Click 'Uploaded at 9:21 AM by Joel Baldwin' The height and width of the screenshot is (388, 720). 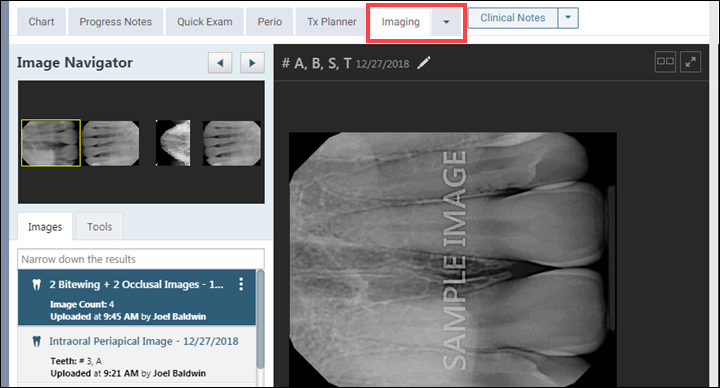128,373
